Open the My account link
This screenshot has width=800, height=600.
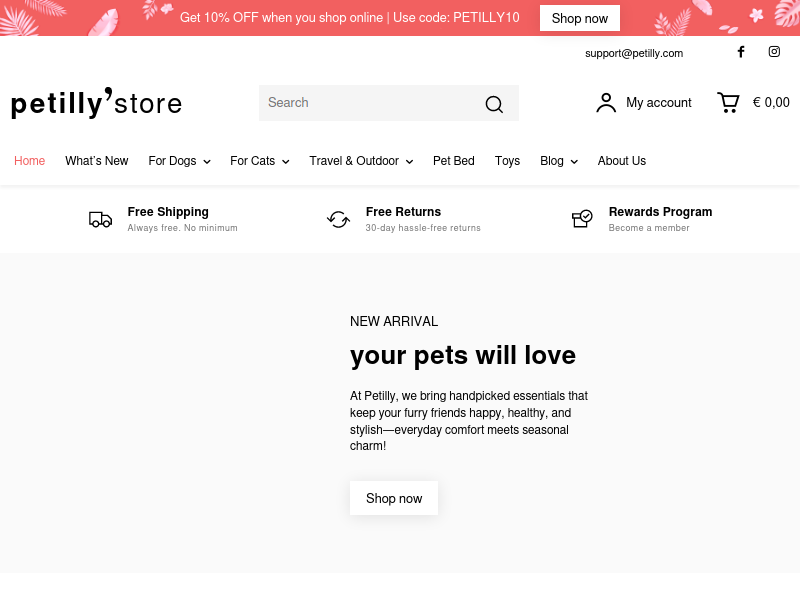click(x=659, y=103)
